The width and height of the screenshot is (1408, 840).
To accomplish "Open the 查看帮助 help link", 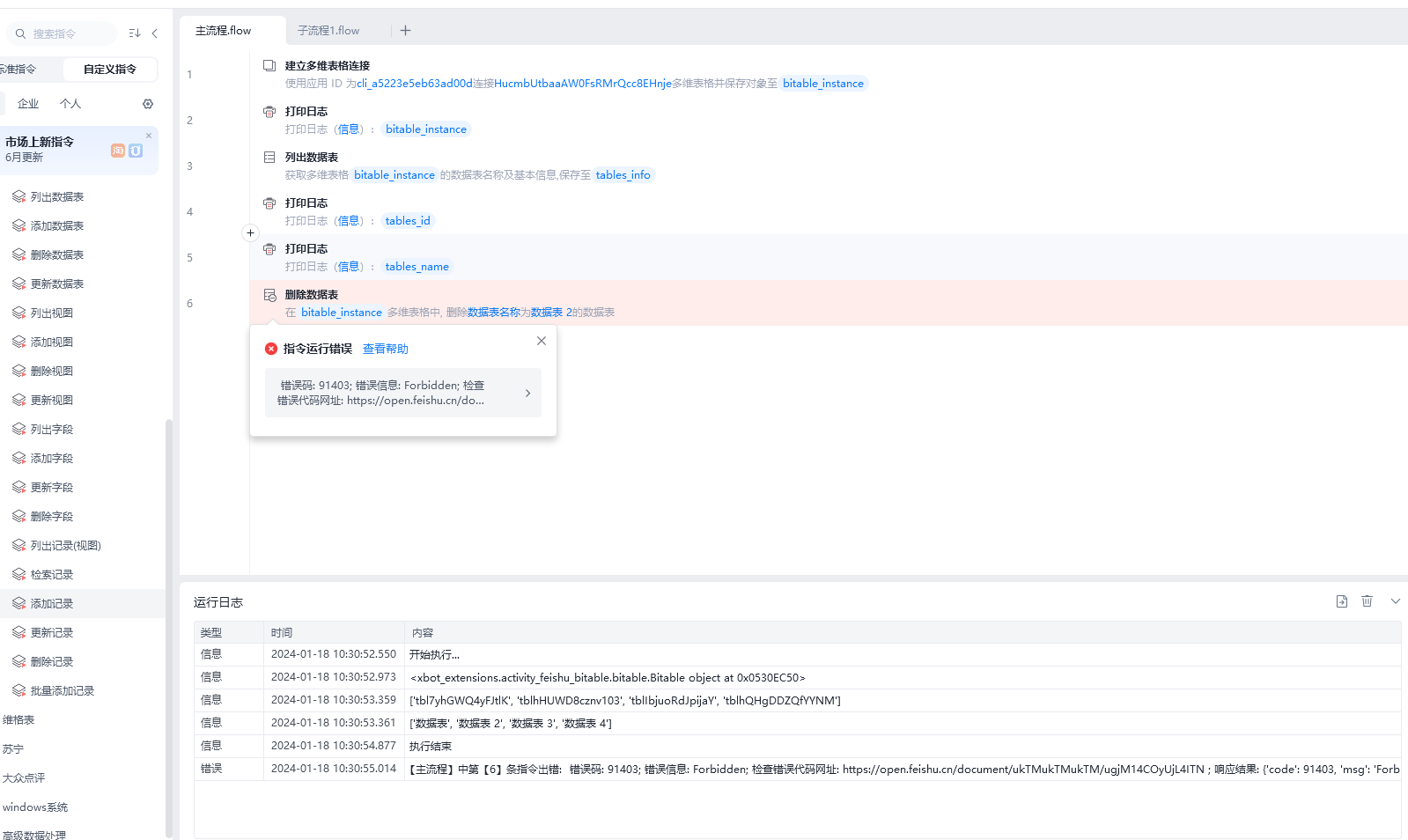I will coord(385,350).
